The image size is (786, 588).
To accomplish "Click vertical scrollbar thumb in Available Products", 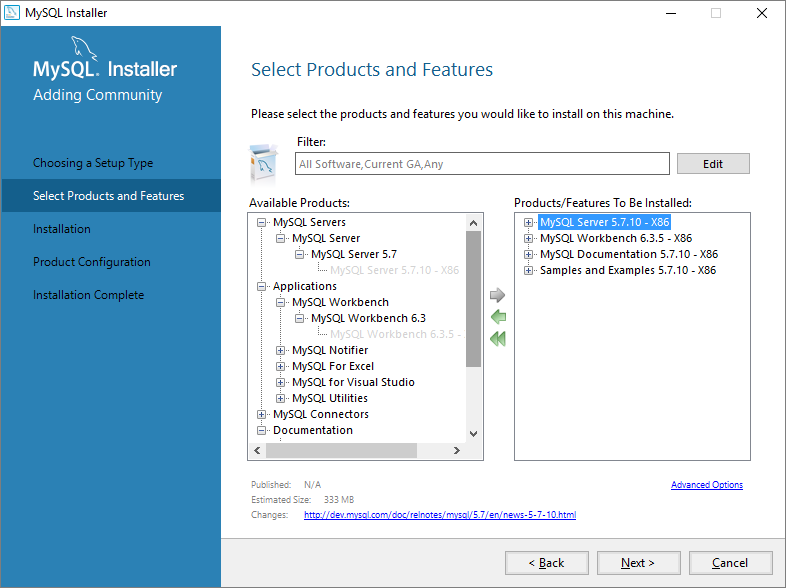I will tap(473, 299).
